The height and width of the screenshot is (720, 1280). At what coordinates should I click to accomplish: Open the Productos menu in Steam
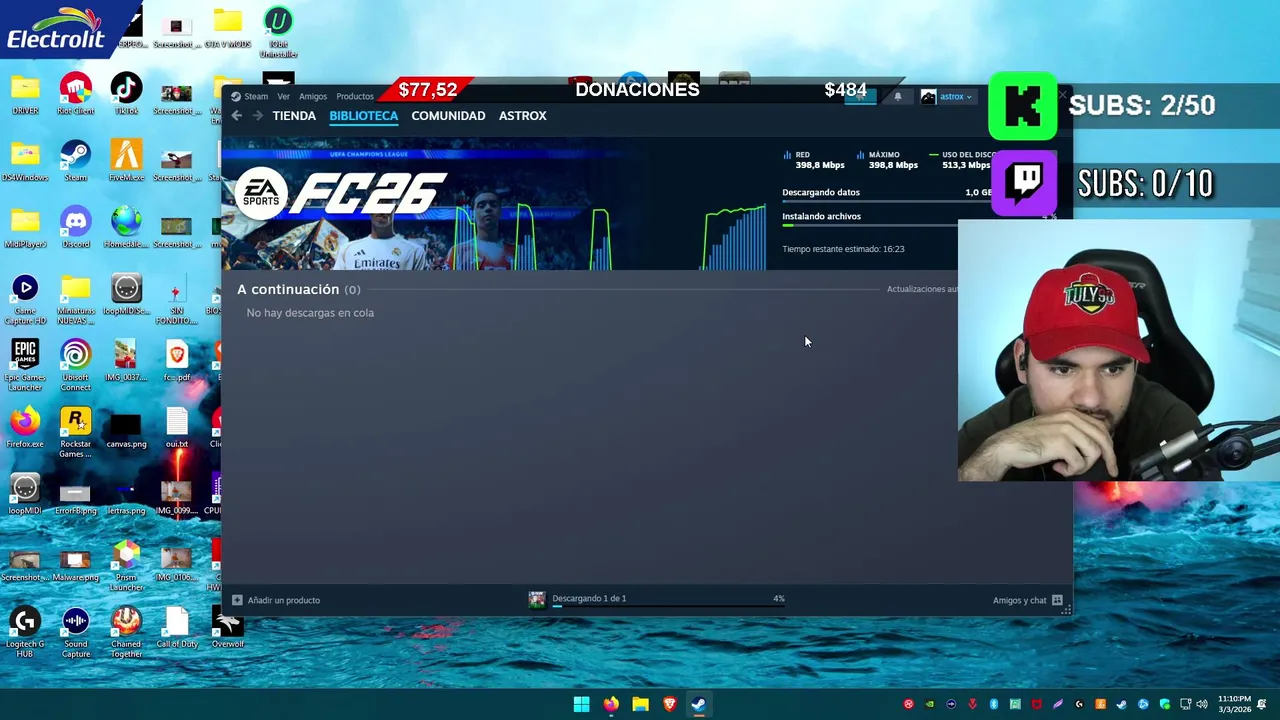coord(355,97)
